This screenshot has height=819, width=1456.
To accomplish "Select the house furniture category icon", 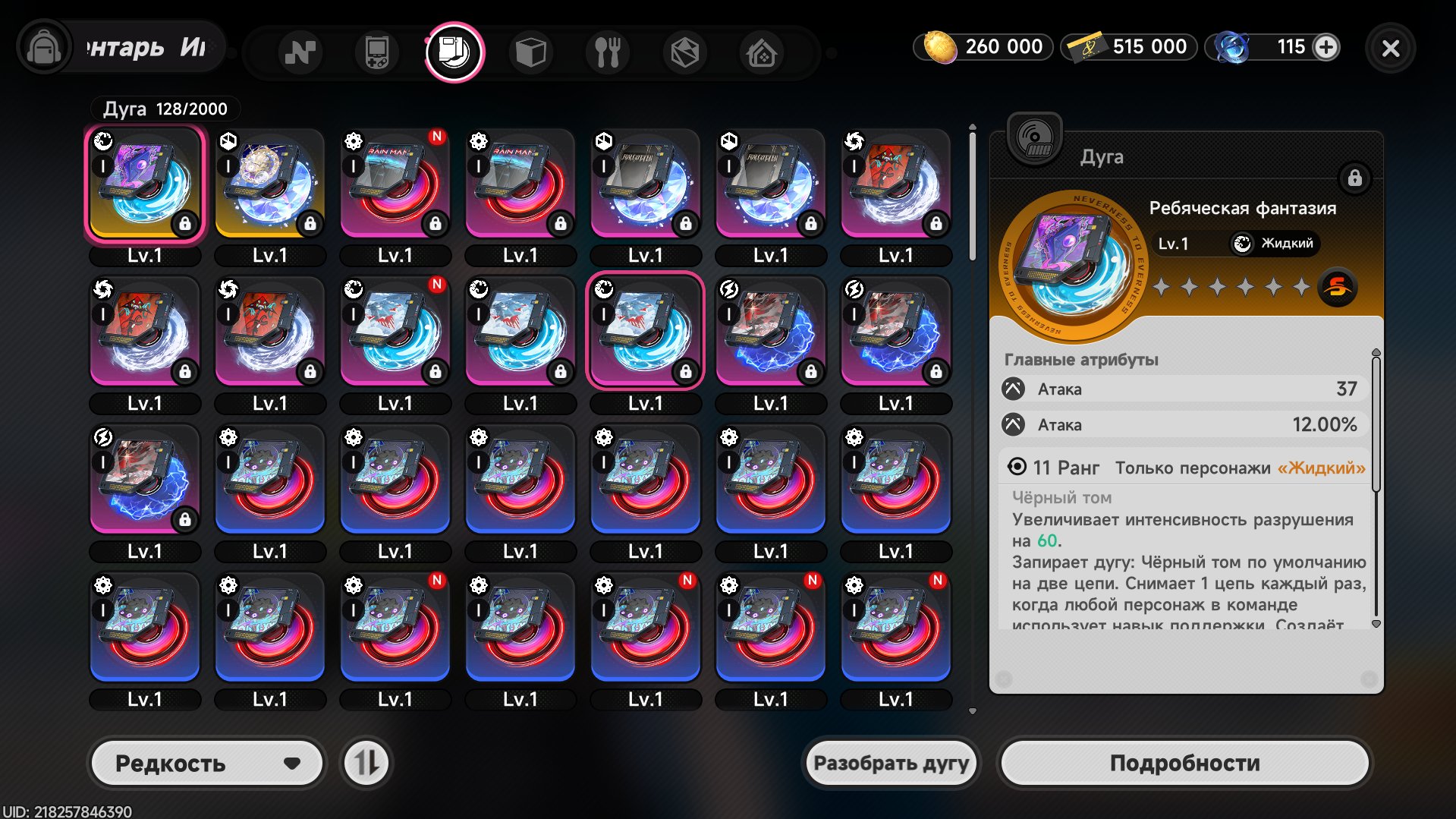I will (762, 52).
